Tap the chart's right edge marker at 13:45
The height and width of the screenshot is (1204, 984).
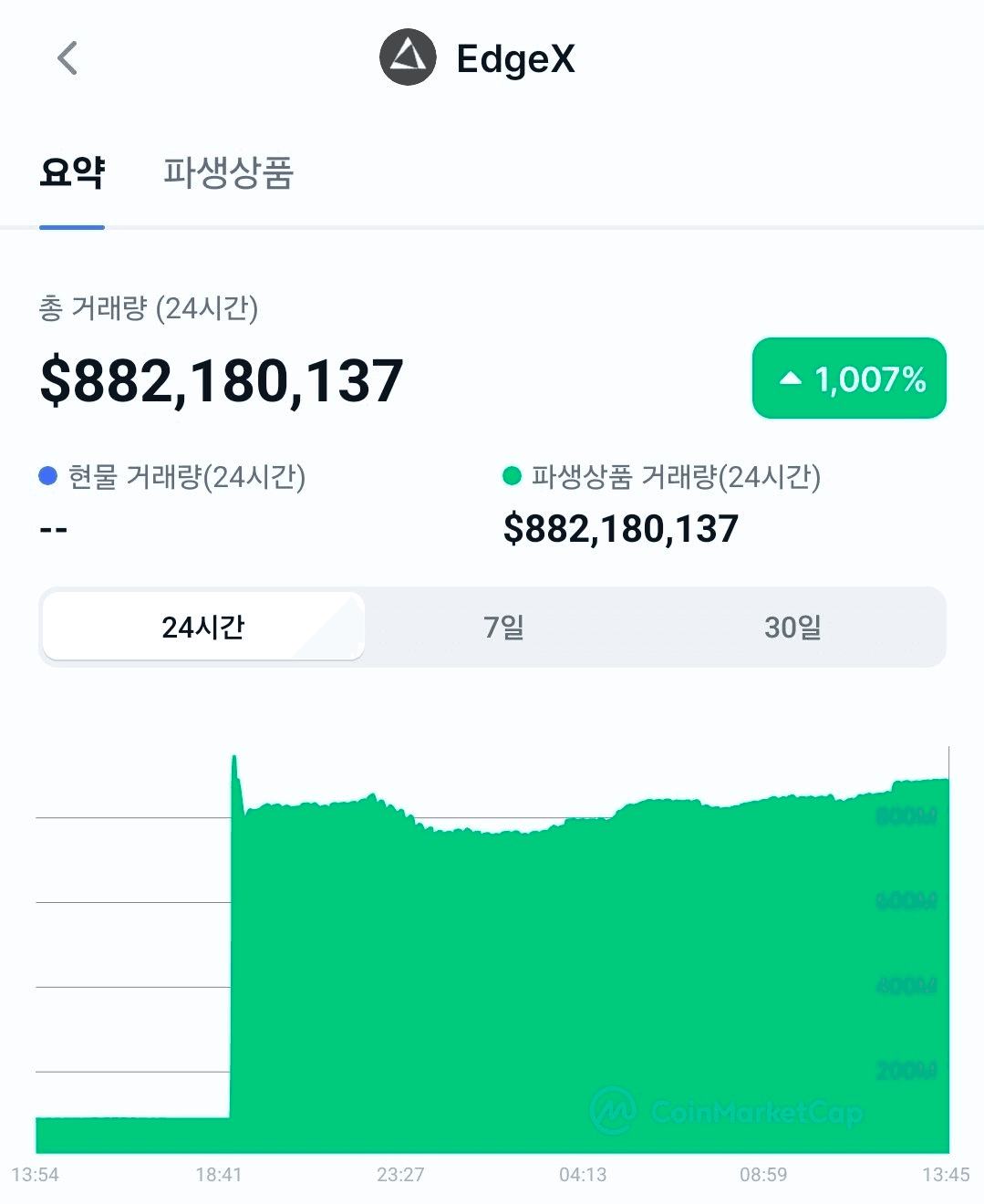point(948,949)
